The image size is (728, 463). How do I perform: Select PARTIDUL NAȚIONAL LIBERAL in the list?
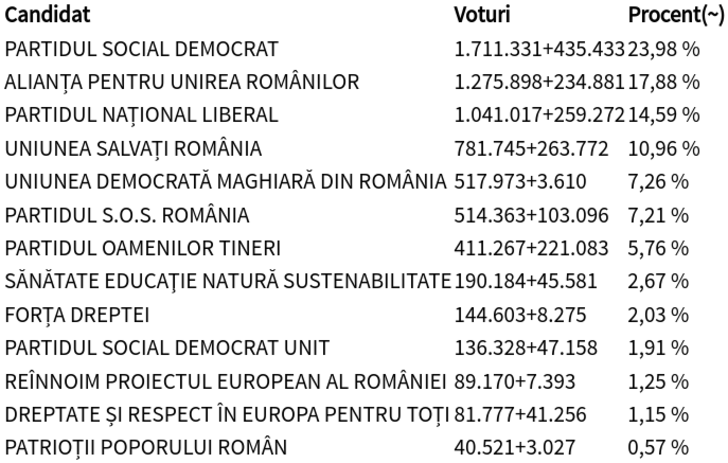141,115
